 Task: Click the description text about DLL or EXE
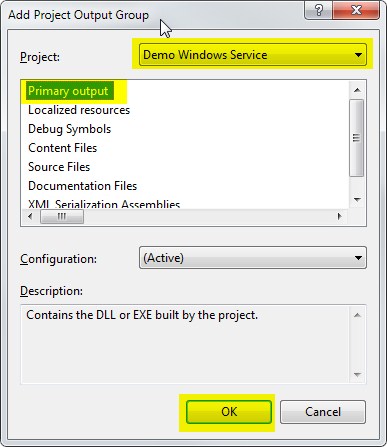(x=142, y=315)
